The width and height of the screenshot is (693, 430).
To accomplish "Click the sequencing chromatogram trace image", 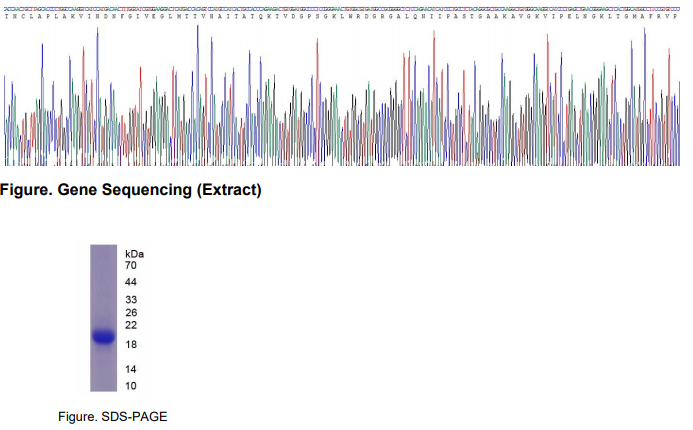I will click(342, 94).
